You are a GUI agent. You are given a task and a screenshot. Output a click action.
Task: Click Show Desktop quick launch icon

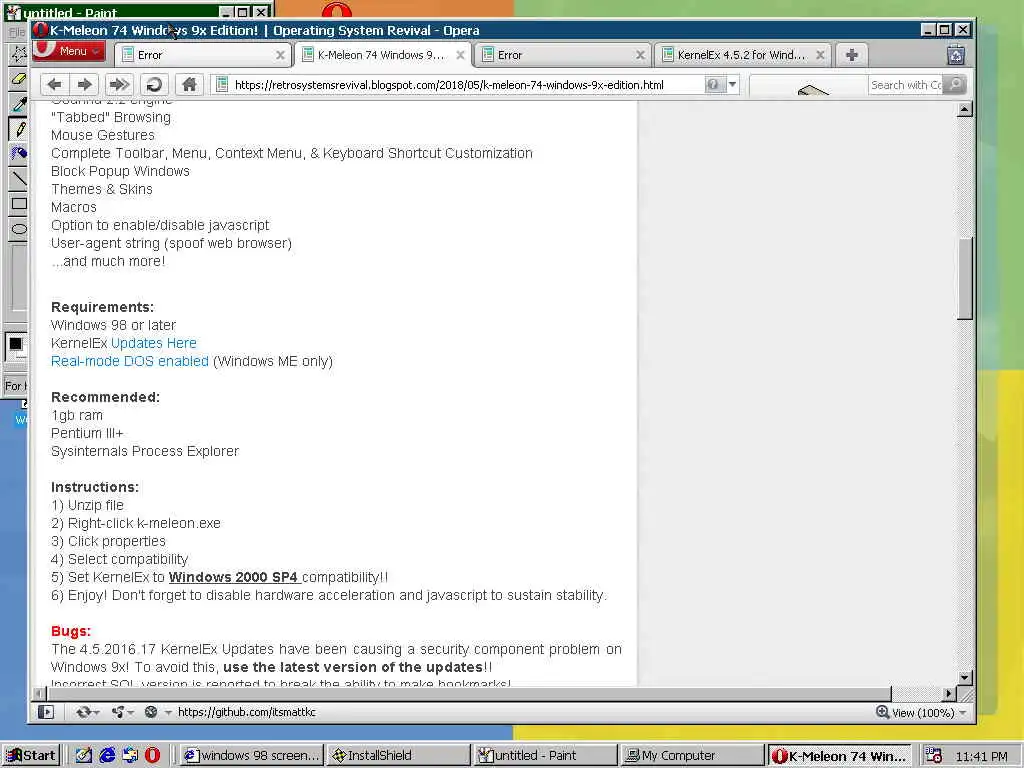pyautogui.click(x=84, y=755)
